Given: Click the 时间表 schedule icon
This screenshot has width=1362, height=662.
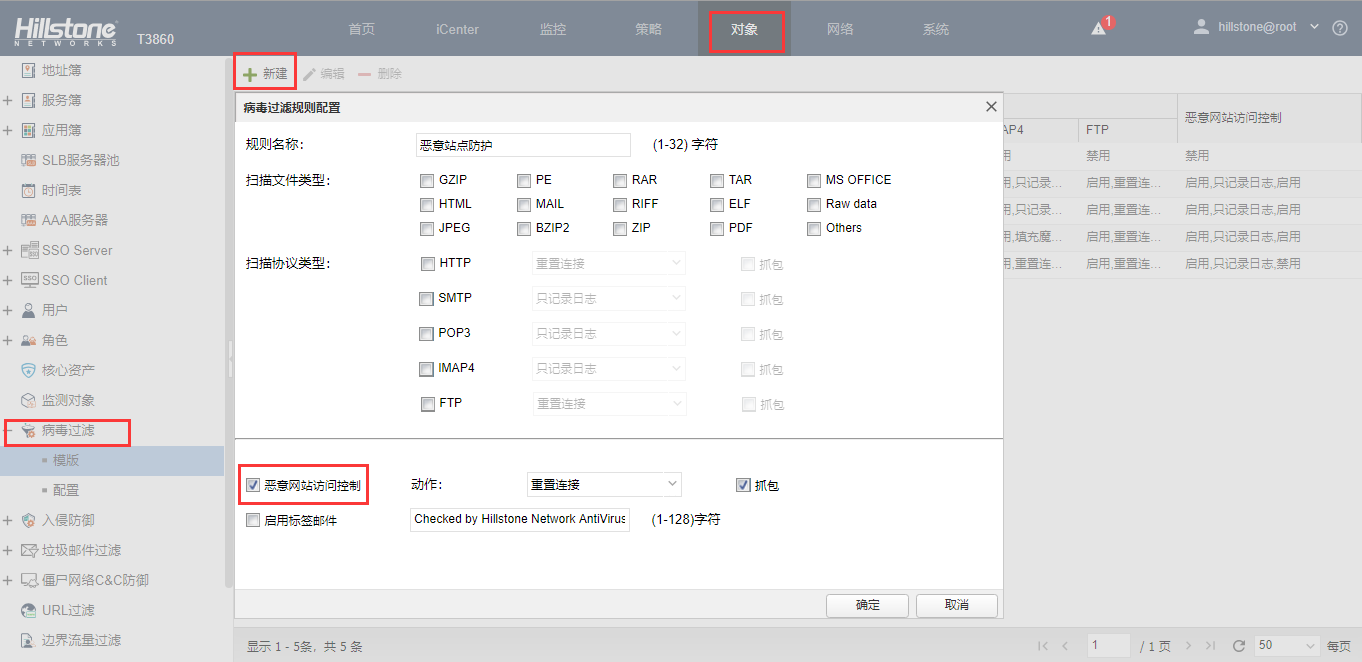Looking at the screenshot, I should point(28,190).
